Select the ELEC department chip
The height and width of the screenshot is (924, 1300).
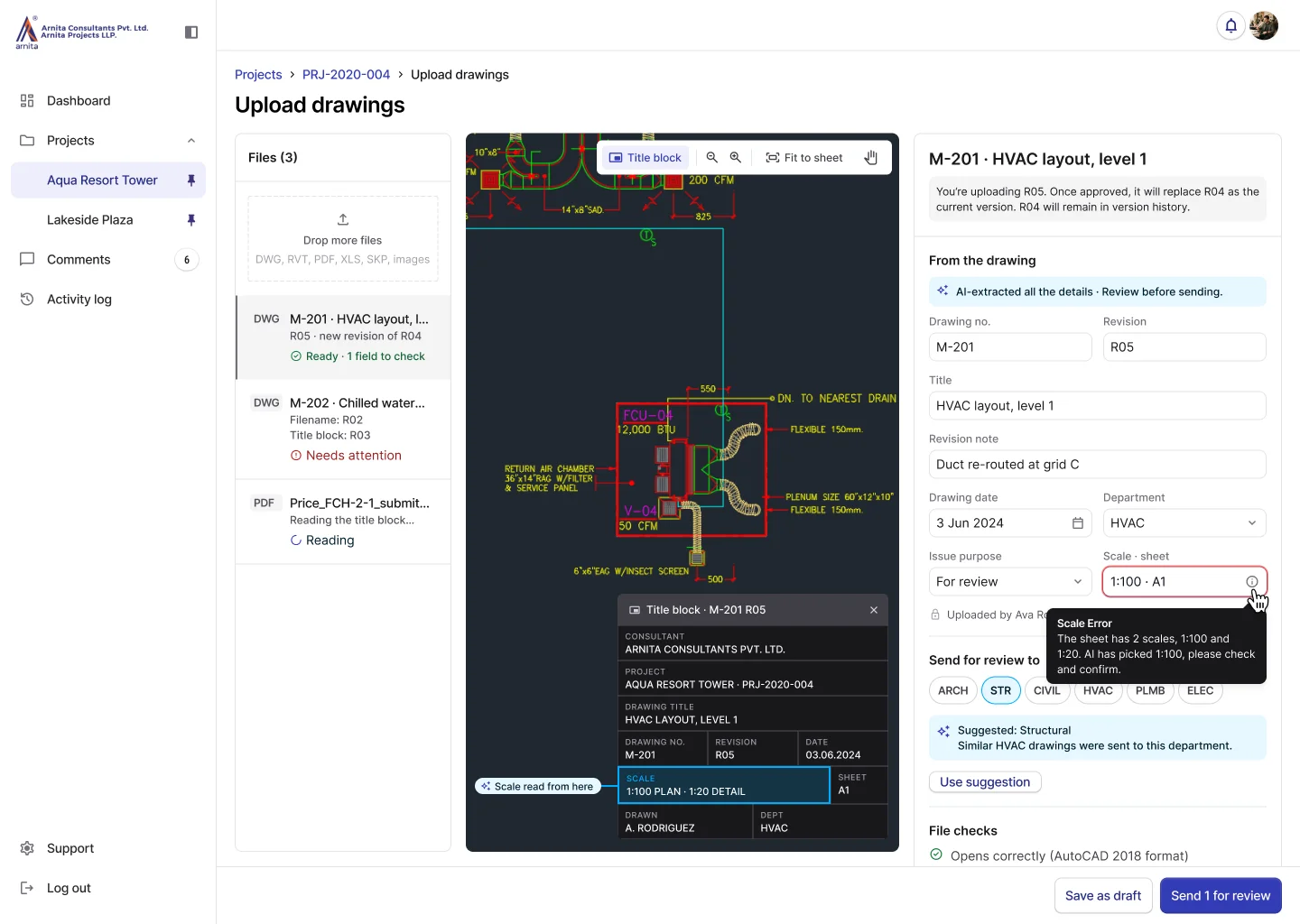[x=1200, y=690]
